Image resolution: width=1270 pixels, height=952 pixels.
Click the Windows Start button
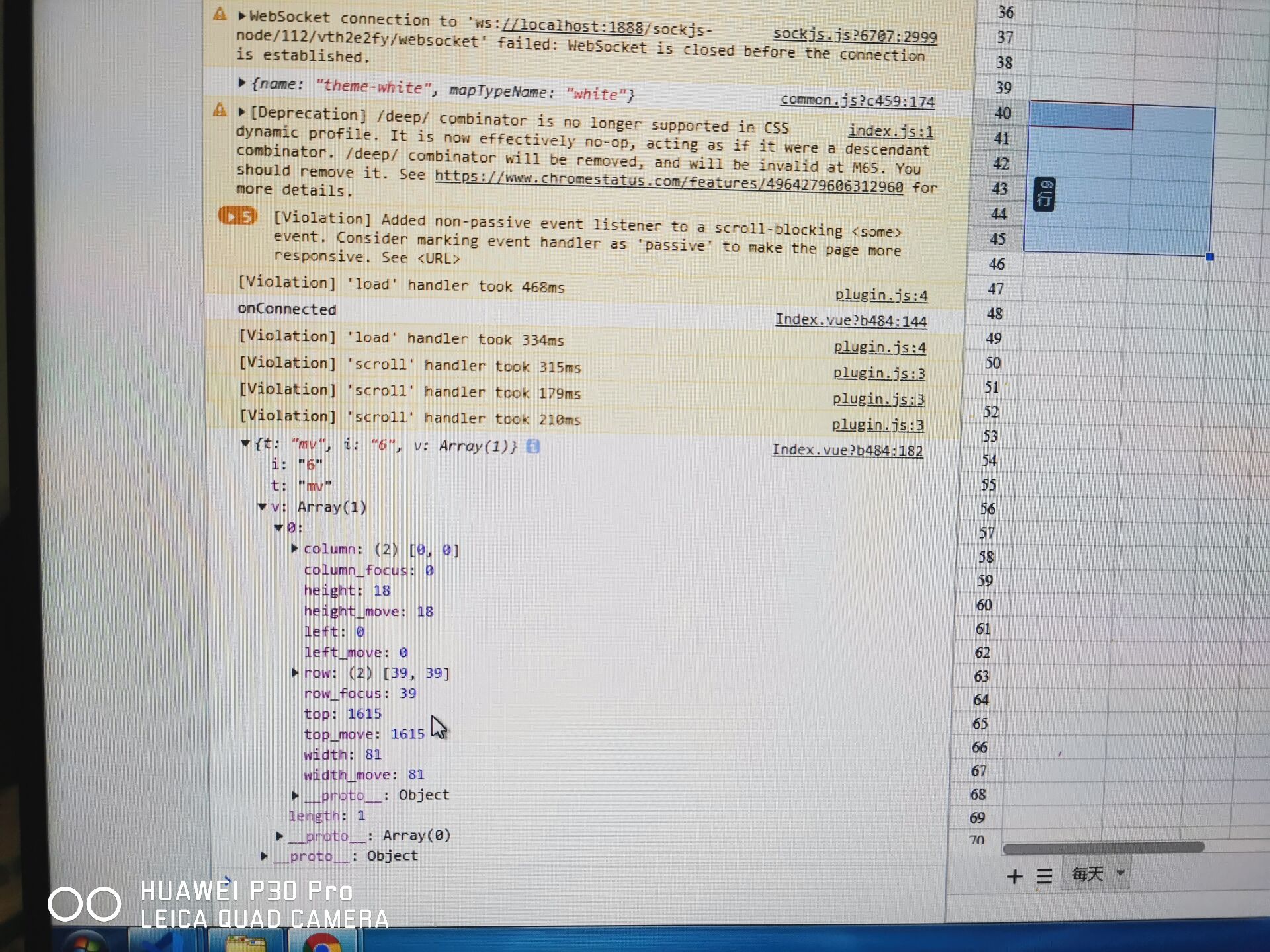[87, 941]
